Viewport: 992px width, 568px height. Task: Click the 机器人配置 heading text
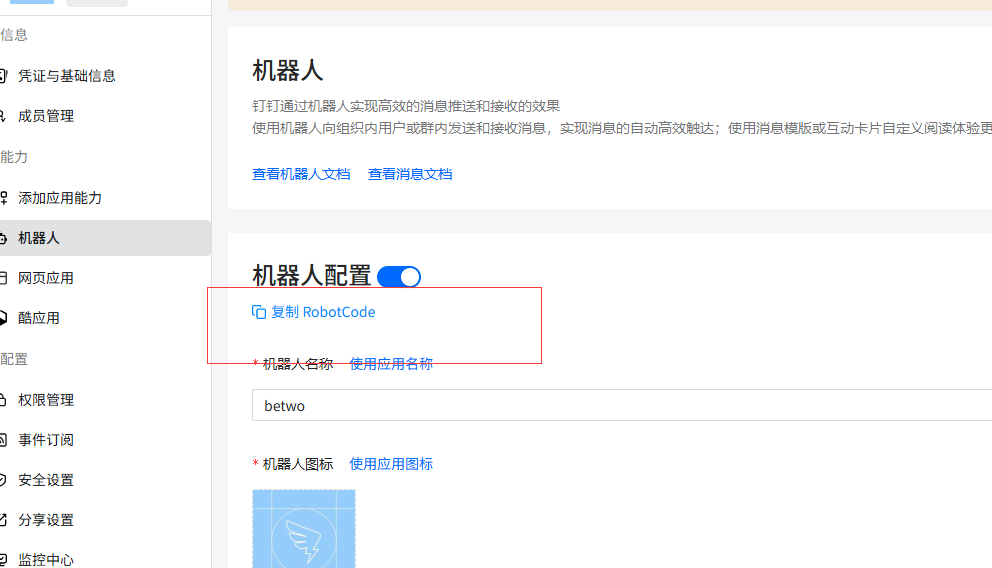coord(311,276)
